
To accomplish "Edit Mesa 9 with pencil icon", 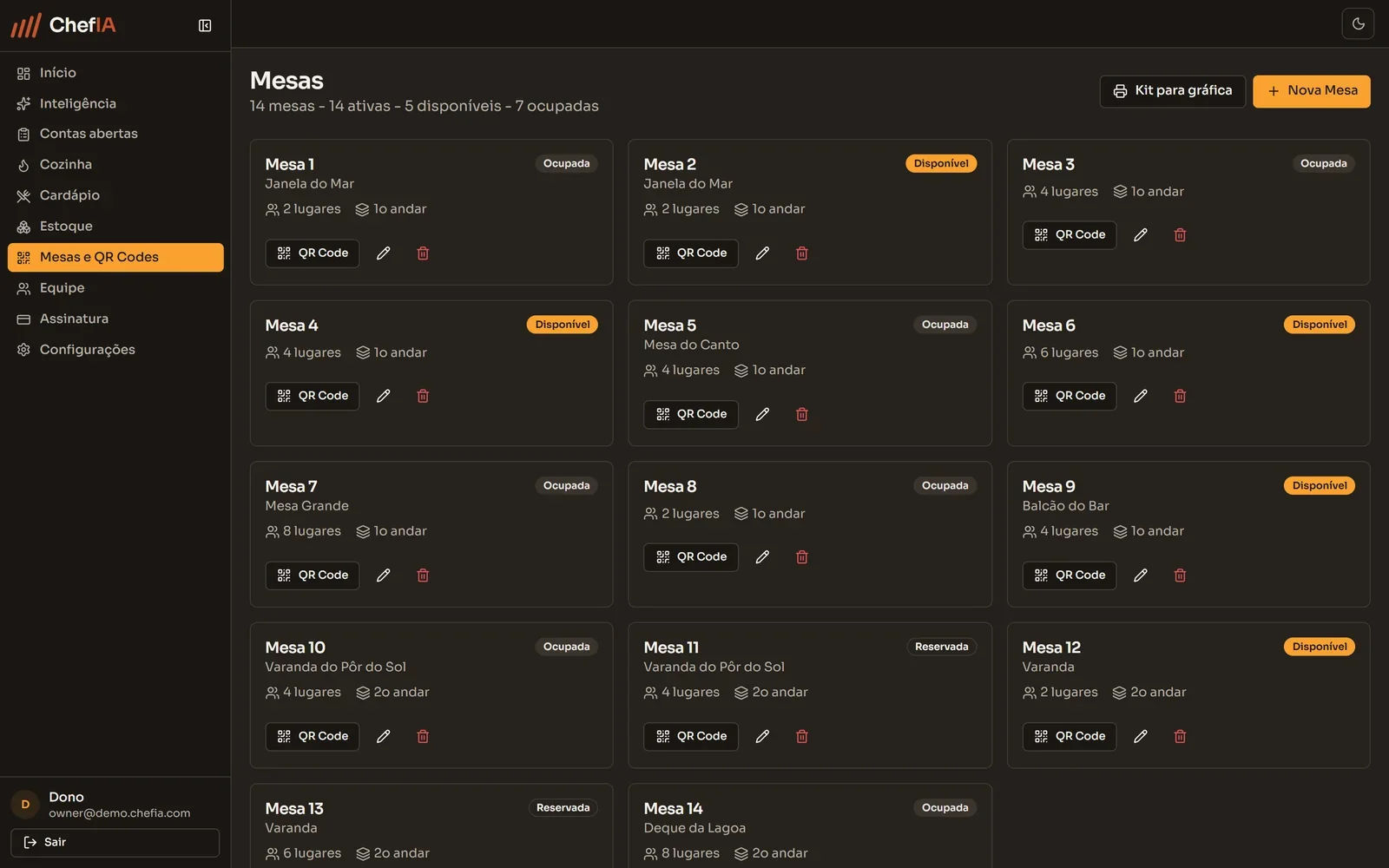I will (x=1141, y=575).
